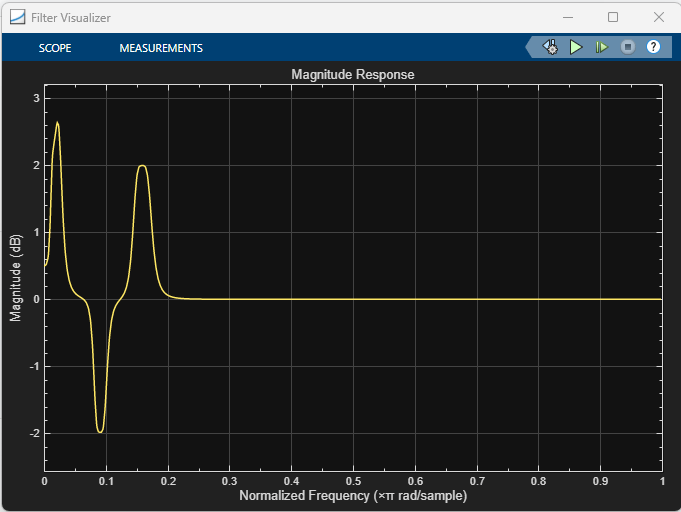This screenshot has height=512, width=681.
Task: Click the greyed-out Stop button
Action: (x=628, y=47)
